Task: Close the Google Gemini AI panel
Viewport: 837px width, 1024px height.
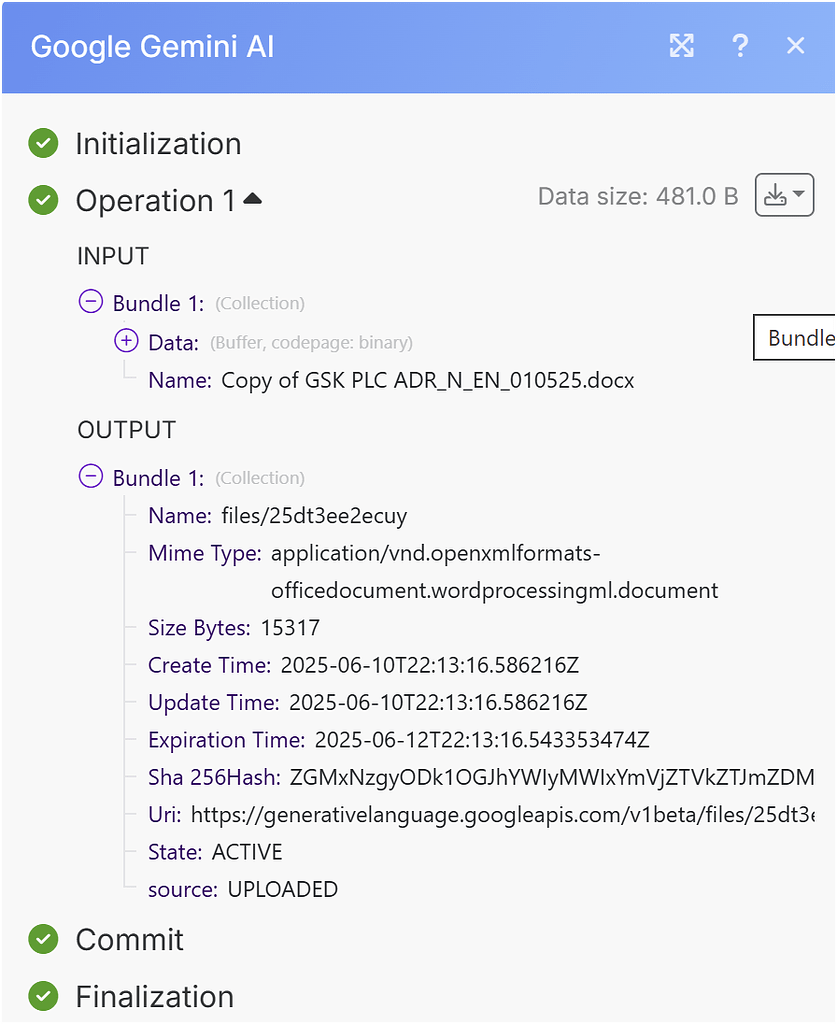Action: click(795, 45)
